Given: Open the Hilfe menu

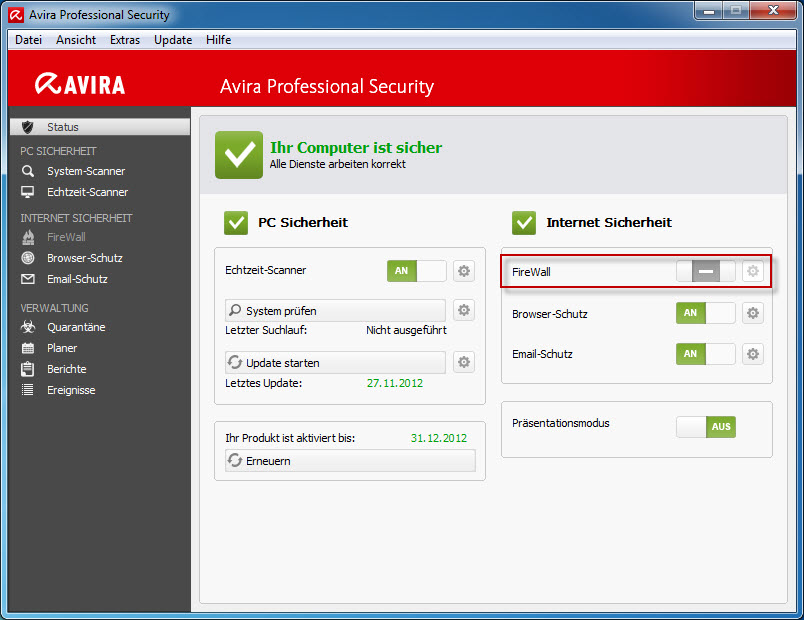Looking at the screenshot, I should [x=218, y=40].
